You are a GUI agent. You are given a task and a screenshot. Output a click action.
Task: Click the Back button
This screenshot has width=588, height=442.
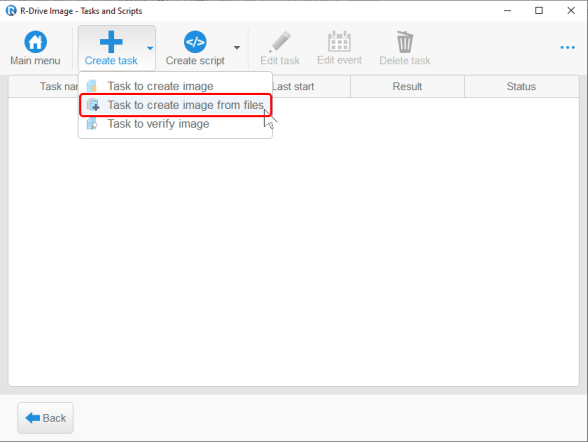[x=45, y=418]
